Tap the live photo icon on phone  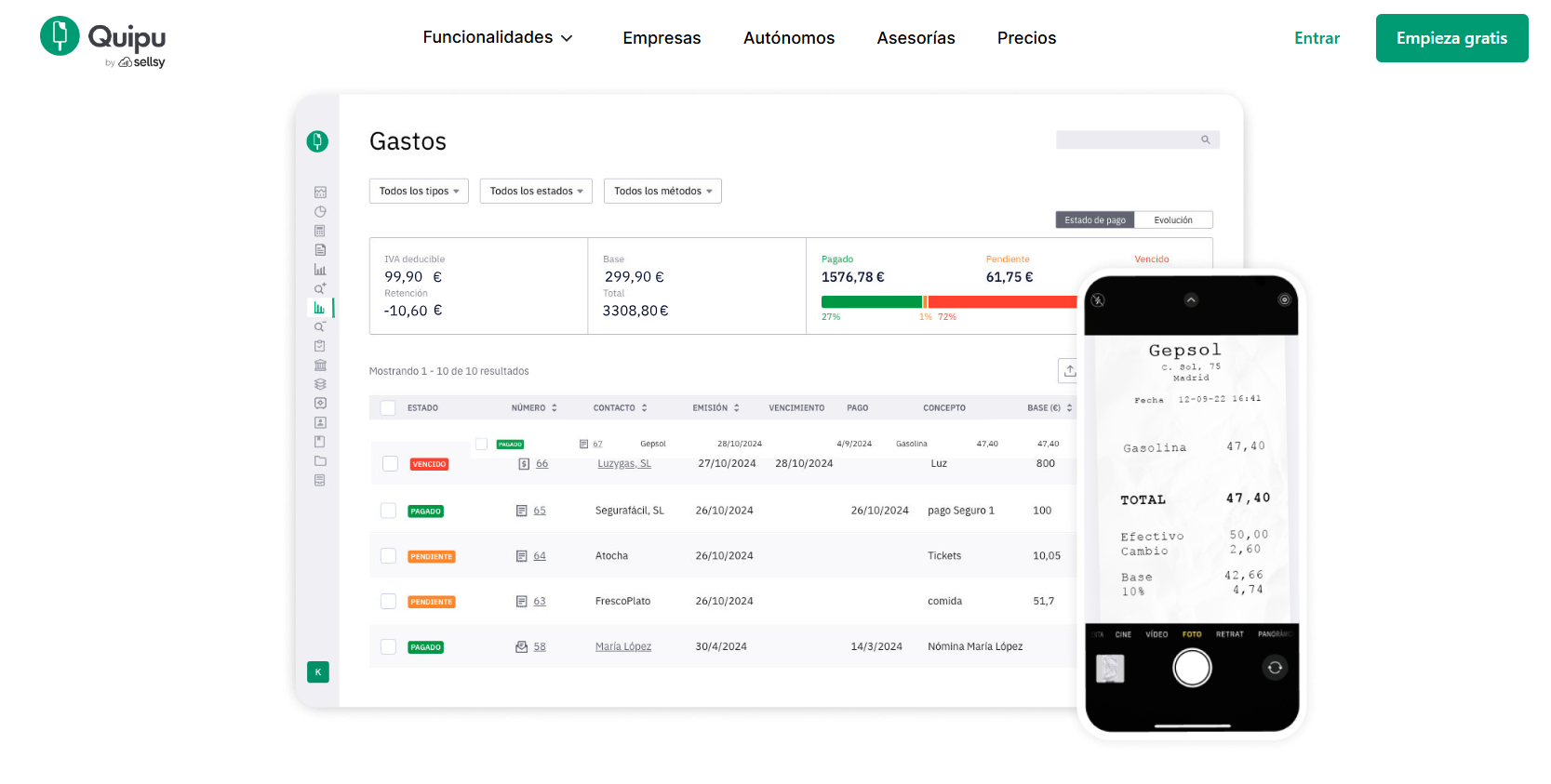coord(1284,299)
